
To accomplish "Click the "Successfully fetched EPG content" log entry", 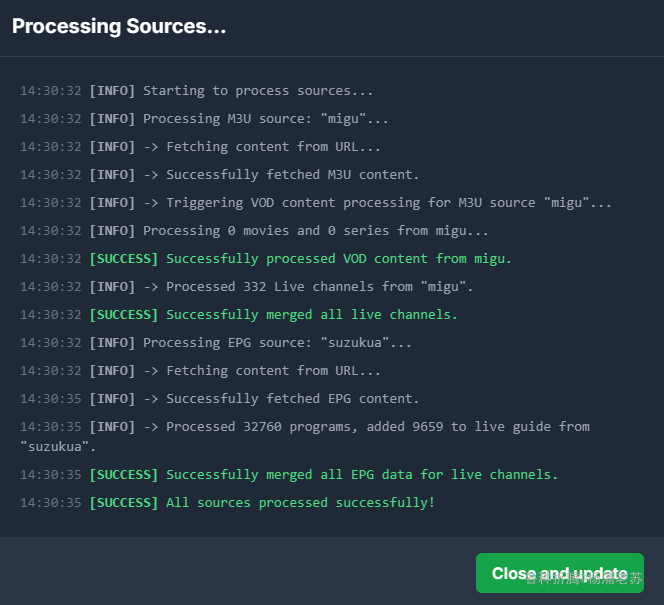I will click(x=292, y=399).
